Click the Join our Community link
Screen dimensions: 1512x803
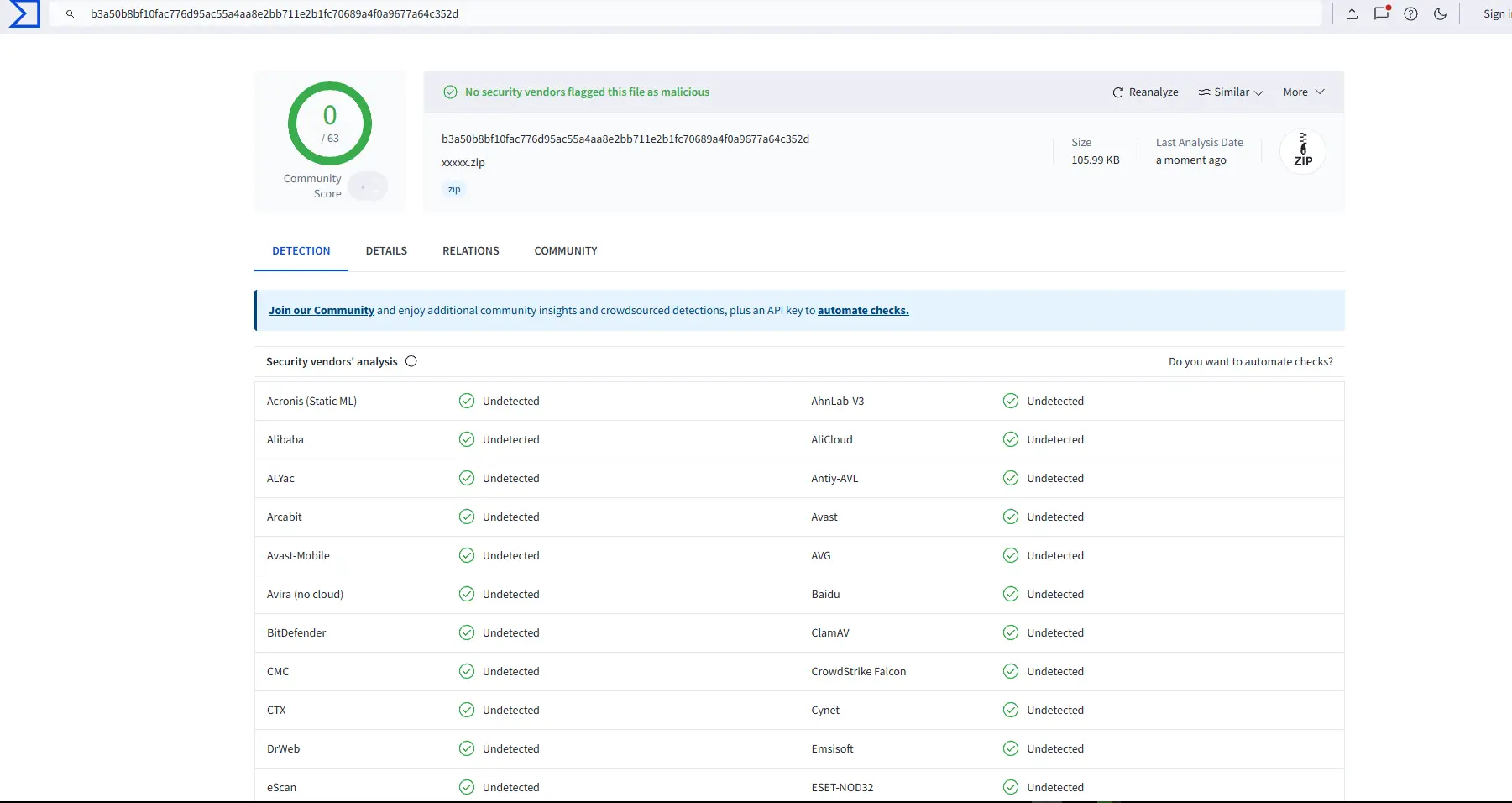point(322,311)
